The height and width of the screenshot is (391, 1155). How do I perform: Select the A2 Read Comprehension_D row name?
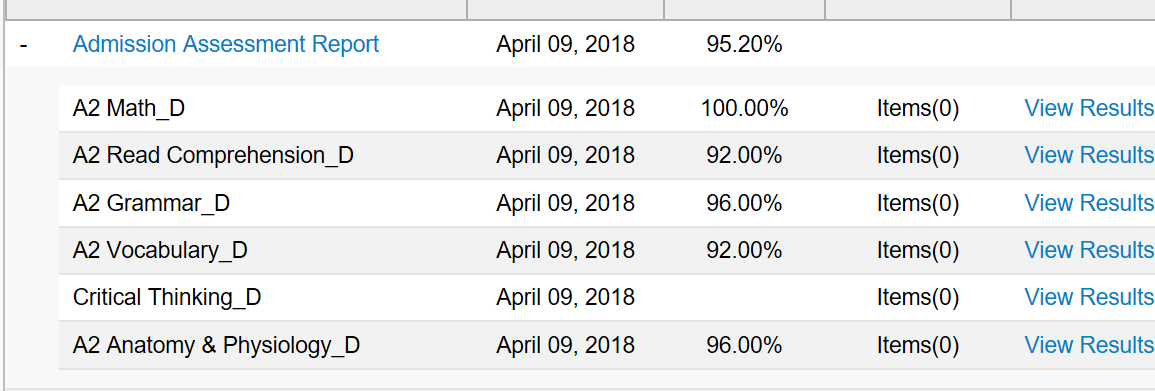pyautogui.click(x=213, y=156)
